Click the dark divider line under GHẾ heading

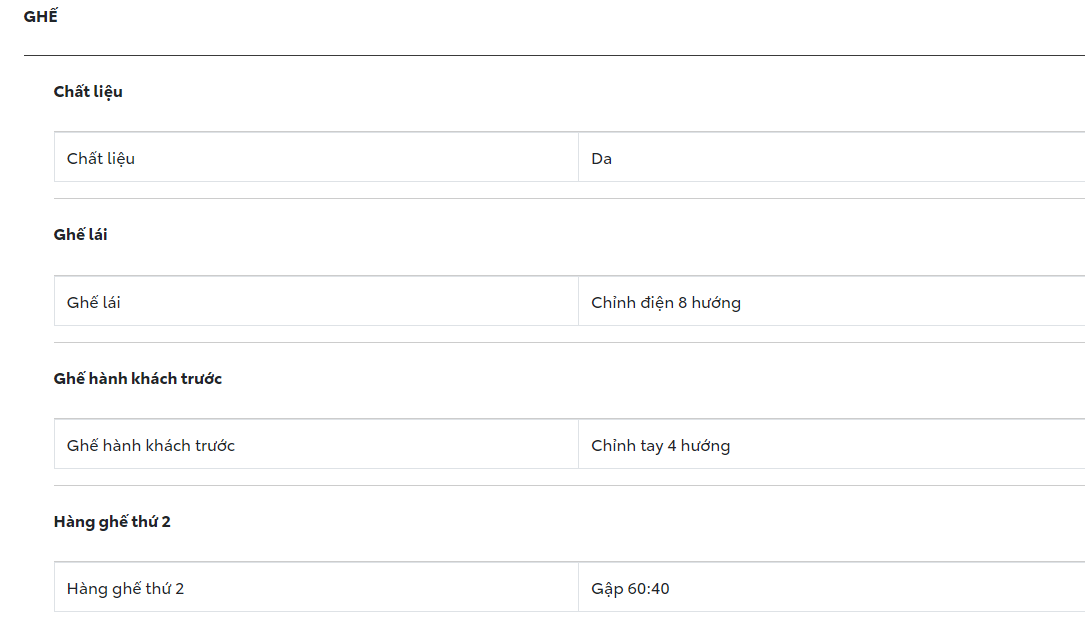(554, 55)
